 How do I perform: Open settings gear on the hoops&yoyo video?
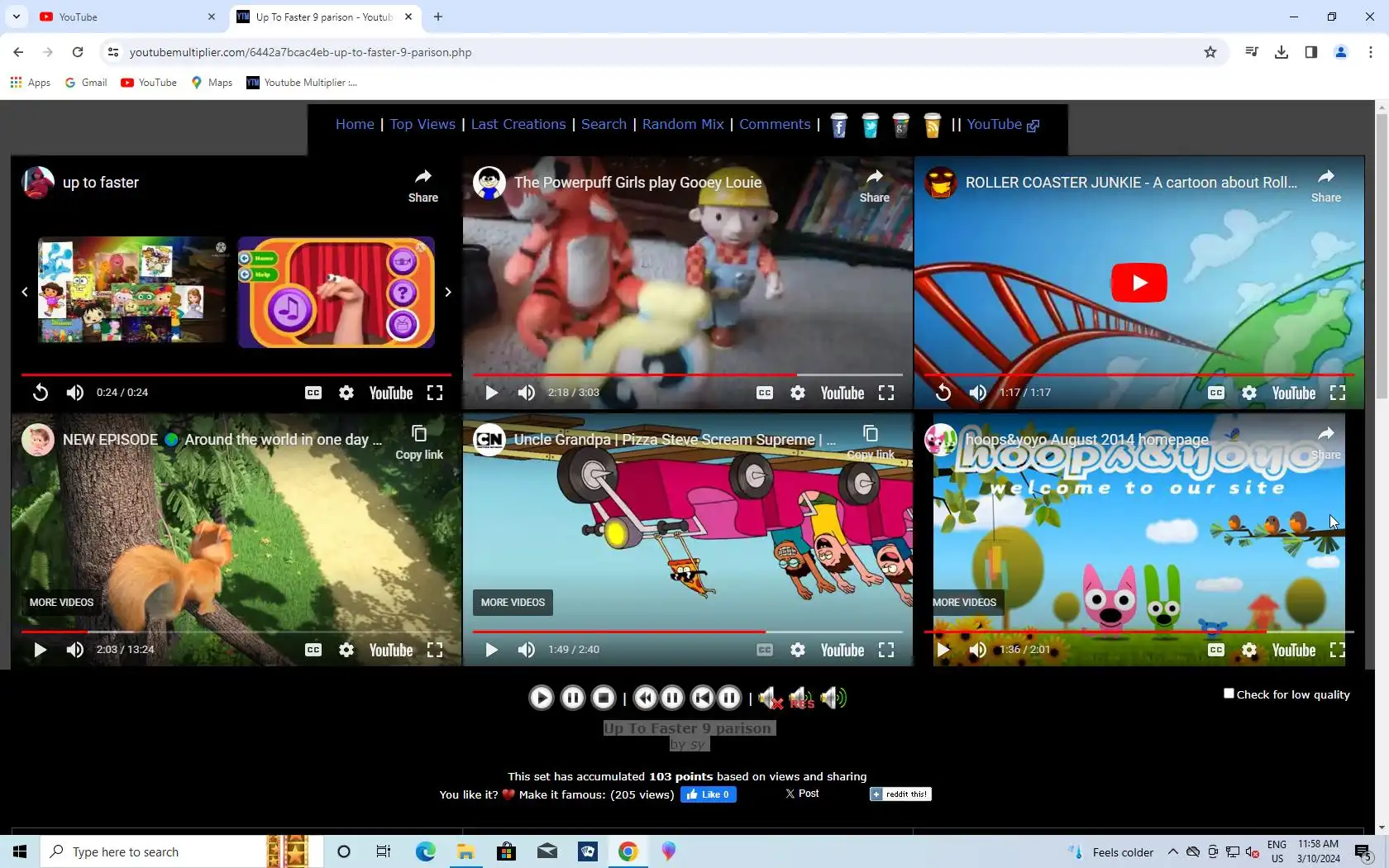[1249, 650]
